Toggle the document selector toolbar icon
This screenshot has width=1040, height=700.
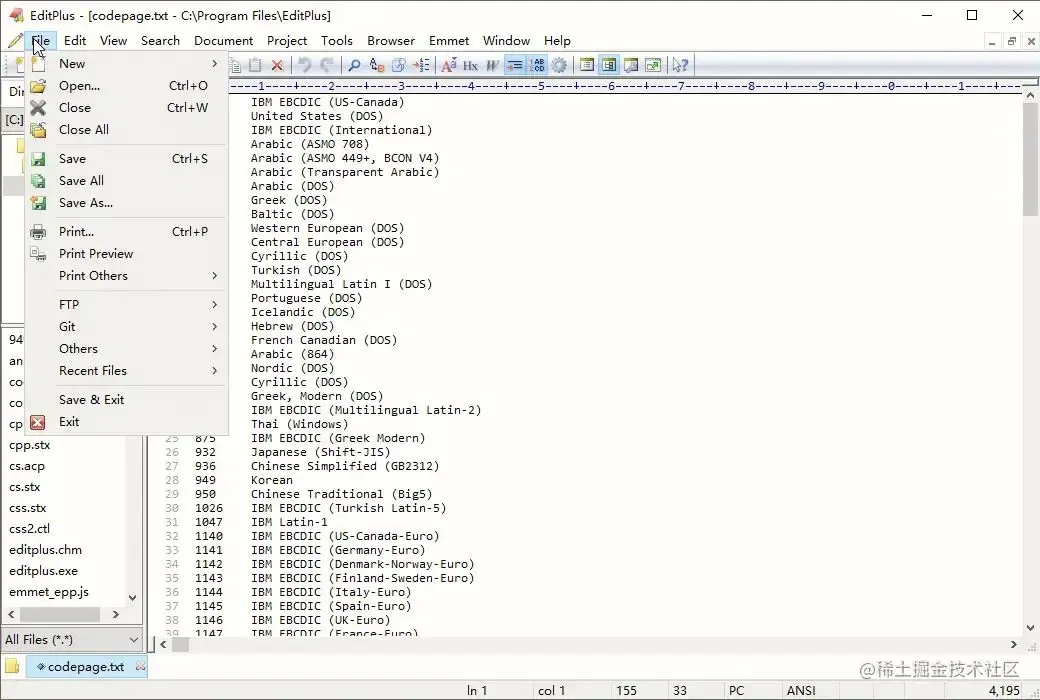point(587,65)
